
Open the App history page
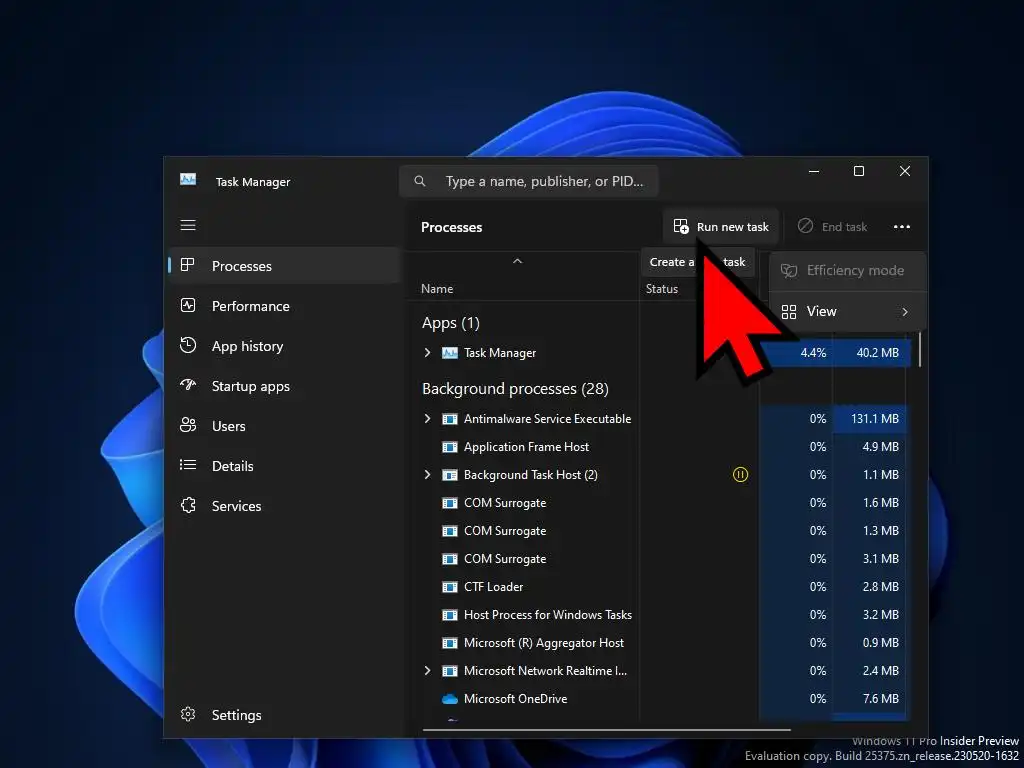(x=285, y=346)
